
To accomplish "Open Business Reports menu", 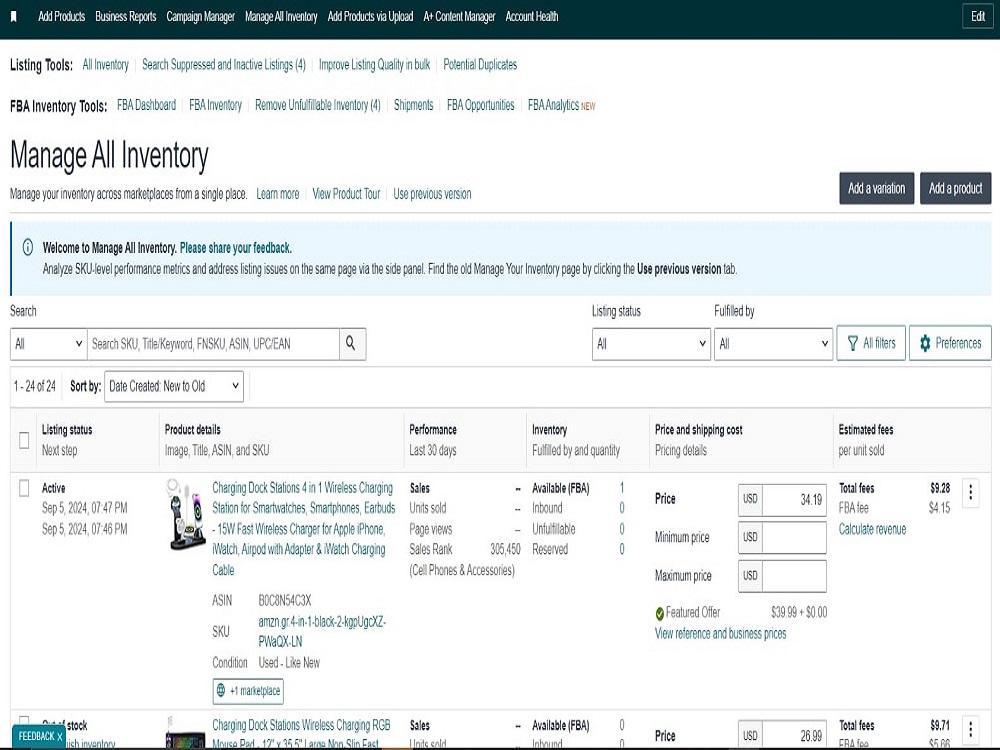I will 126,17.
